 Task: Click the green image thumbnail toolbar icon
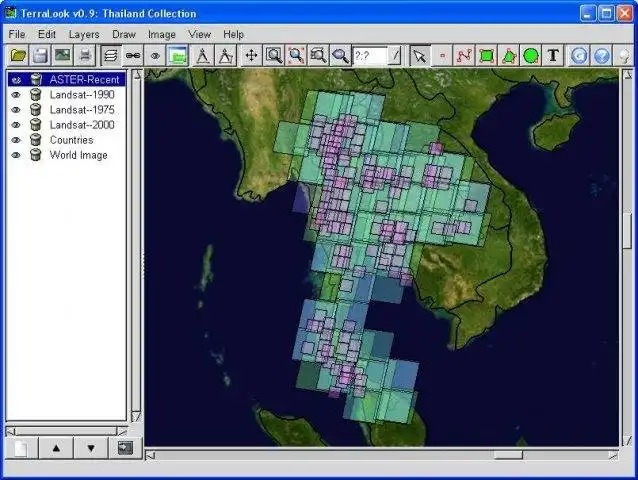pos(177,55)
